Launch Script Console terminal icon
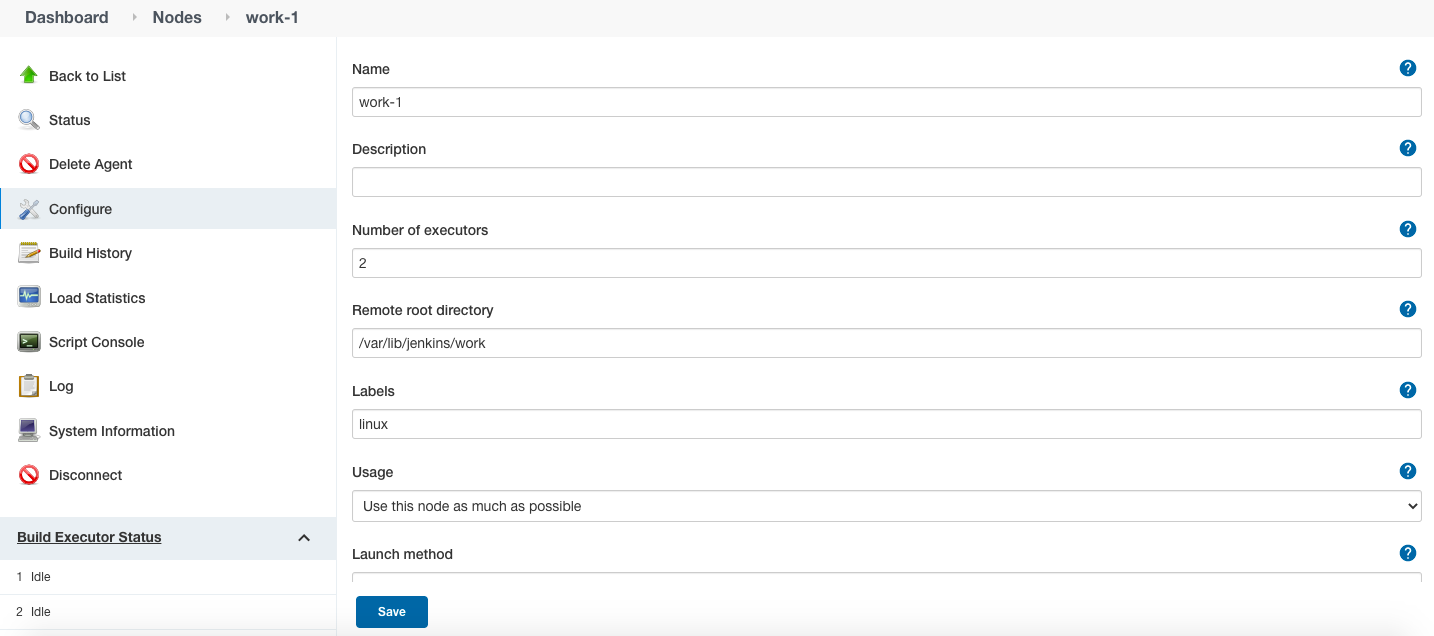Screen dimensions: 1434x636 pos(29,342)
